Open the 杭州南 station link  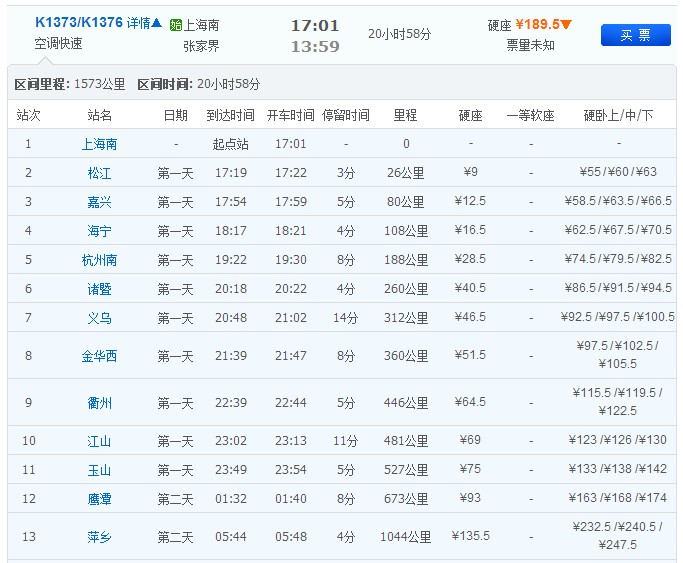pyautogui.click(x=99, y=260)
